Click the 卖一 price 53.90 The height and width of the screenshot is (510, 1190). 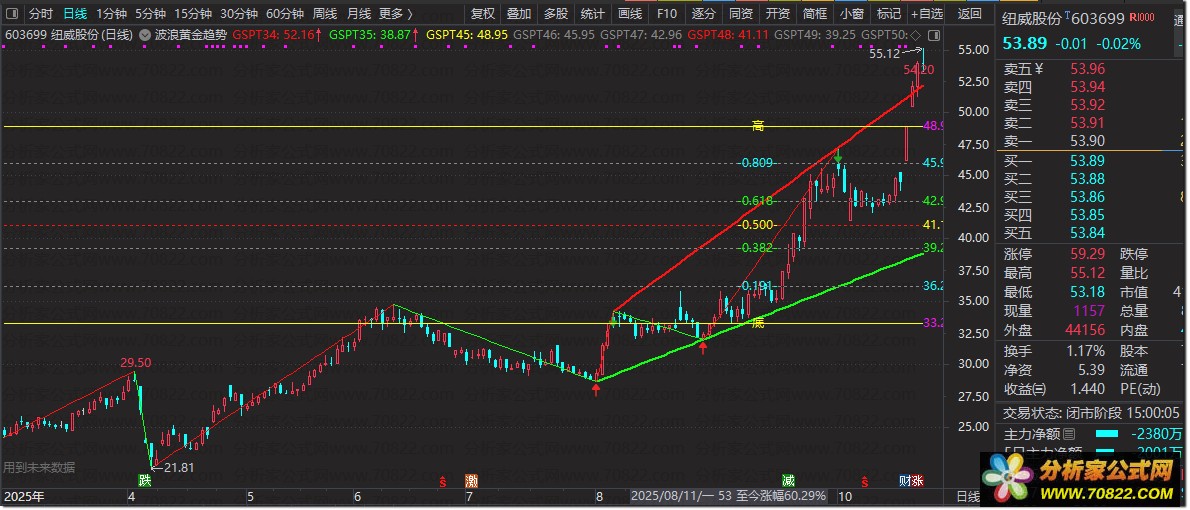click(1088, 140)
